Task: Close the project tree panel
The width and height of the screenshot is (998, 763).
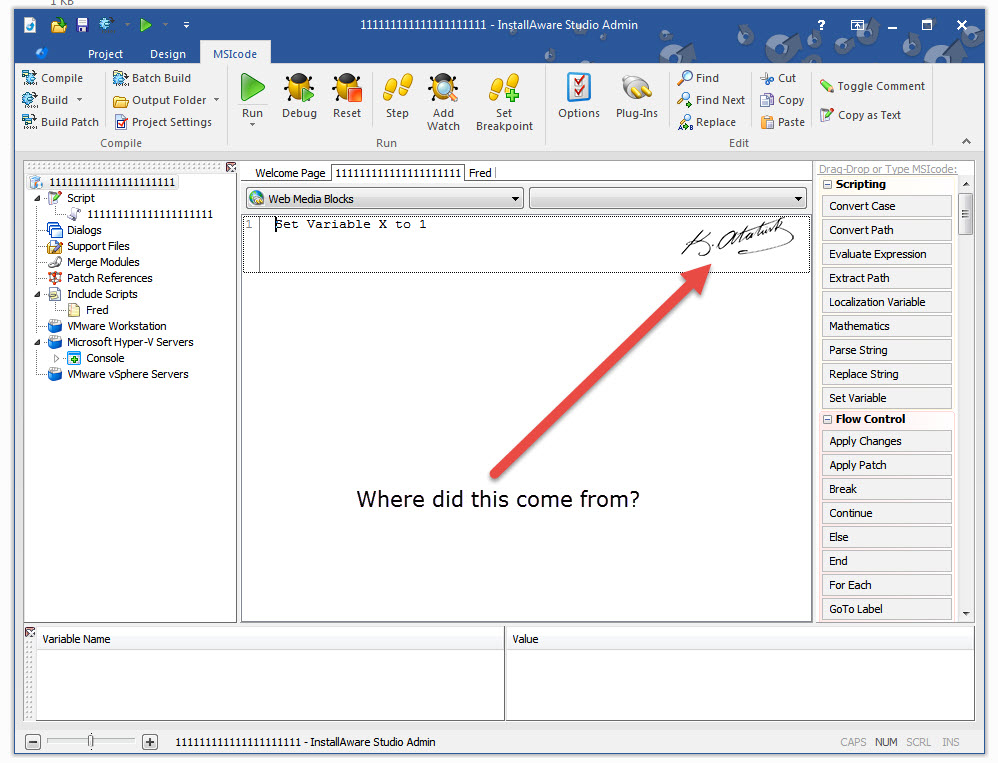Action: point(231,167)
